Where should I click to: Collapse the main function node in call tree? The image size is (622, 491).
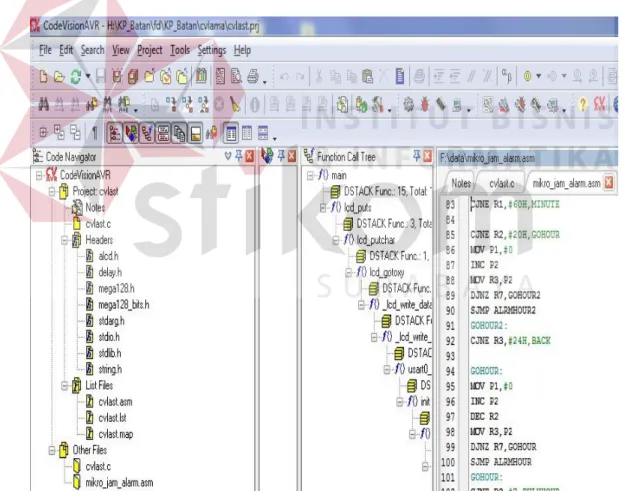[310, 175]
